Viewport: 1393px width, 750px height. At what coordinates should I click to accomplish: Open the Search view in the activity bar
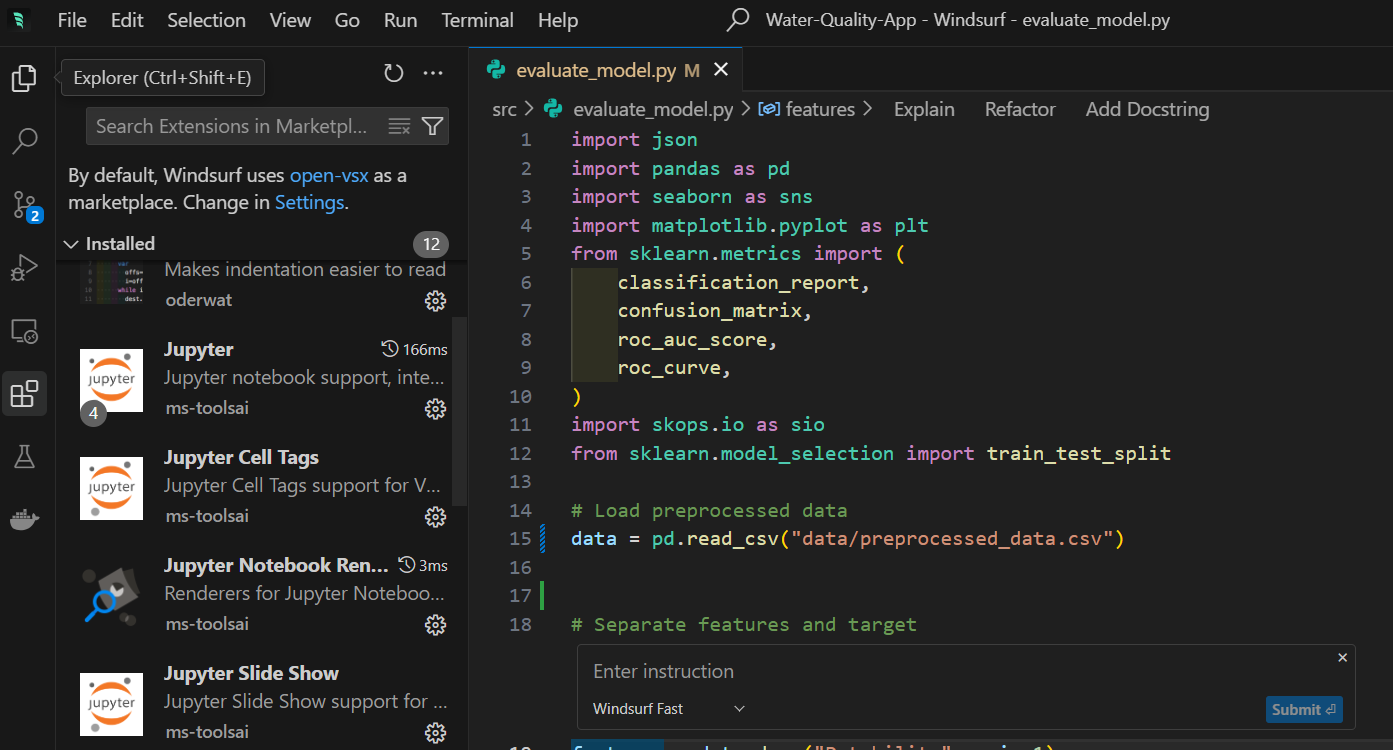tap(24, 141)
